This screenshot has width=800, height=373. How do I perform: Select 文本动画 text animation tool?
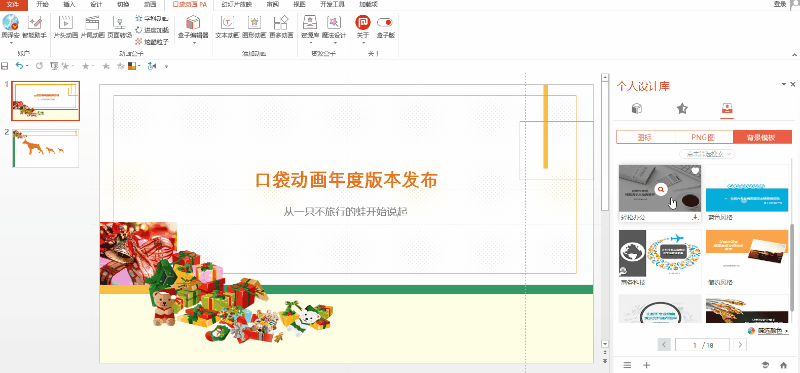(x=227, y=28)
